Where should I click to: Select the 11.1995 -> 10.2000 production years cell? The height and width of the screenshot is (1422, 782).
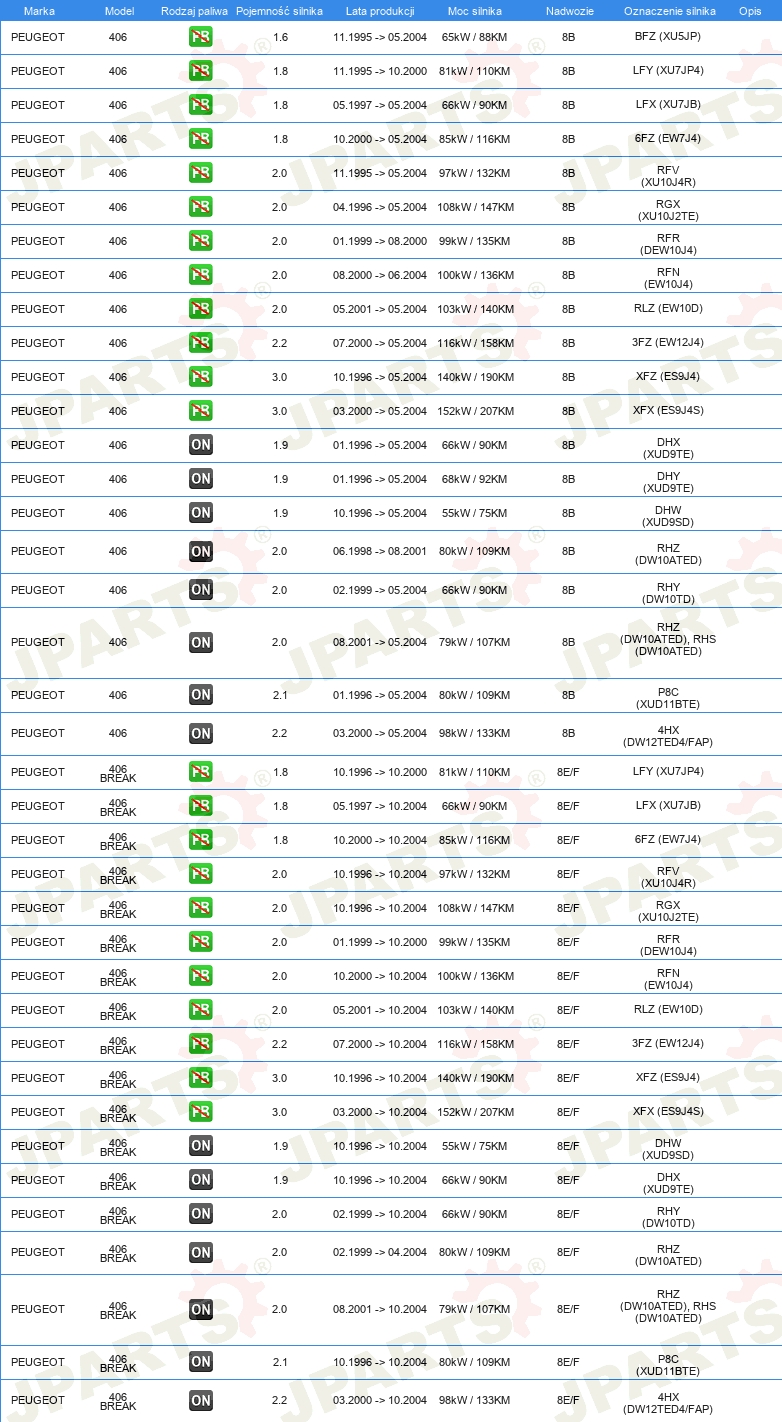[x=380, y=71]
